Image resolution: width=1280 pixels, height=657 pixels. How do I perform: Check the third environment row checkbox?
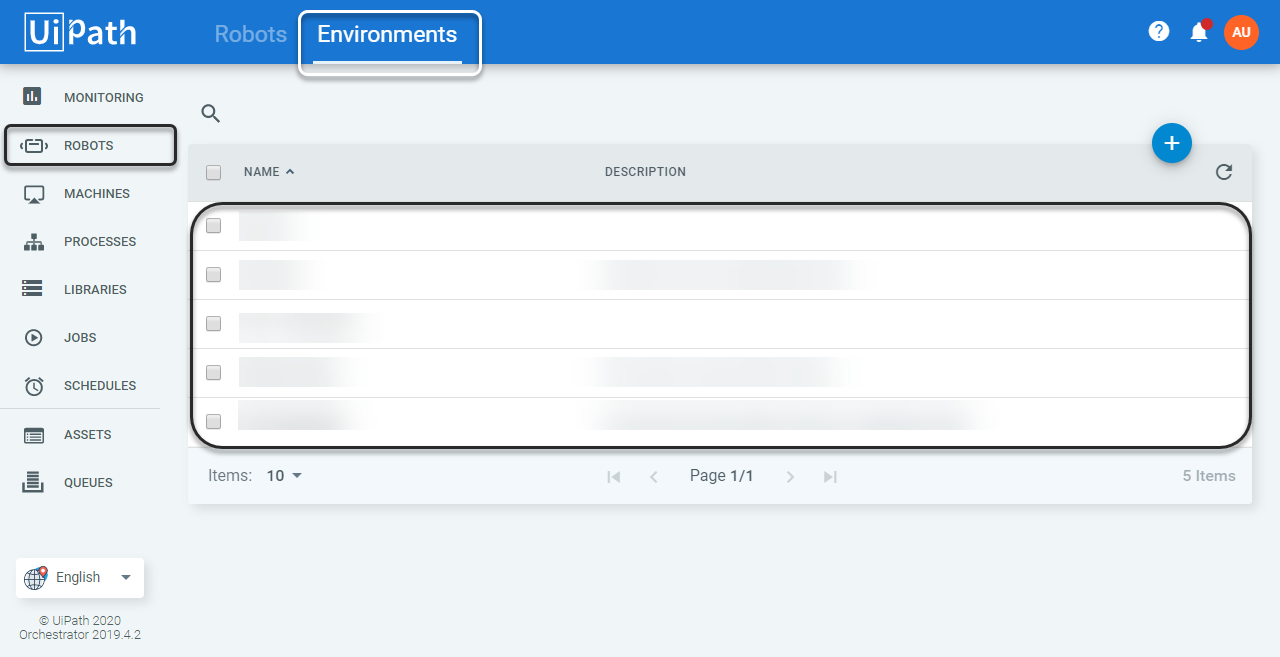point(213,324)
